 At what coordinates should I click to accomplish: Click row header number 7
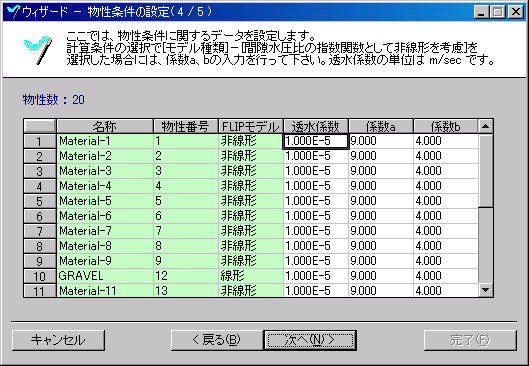[x=39, y=231]
